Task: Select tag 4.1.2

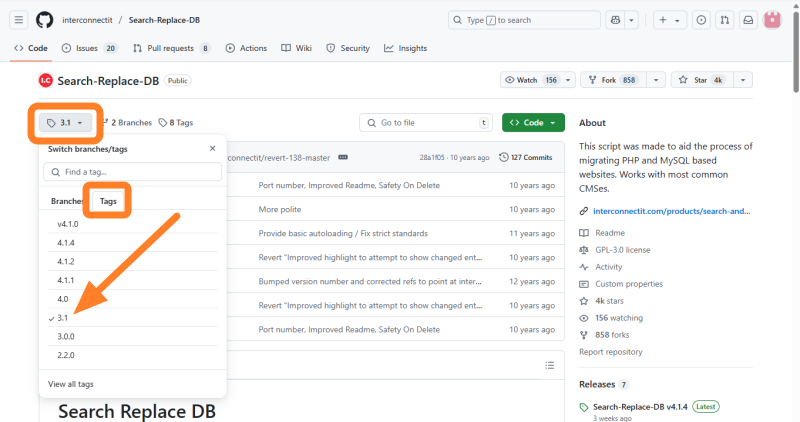Action: 133,261
